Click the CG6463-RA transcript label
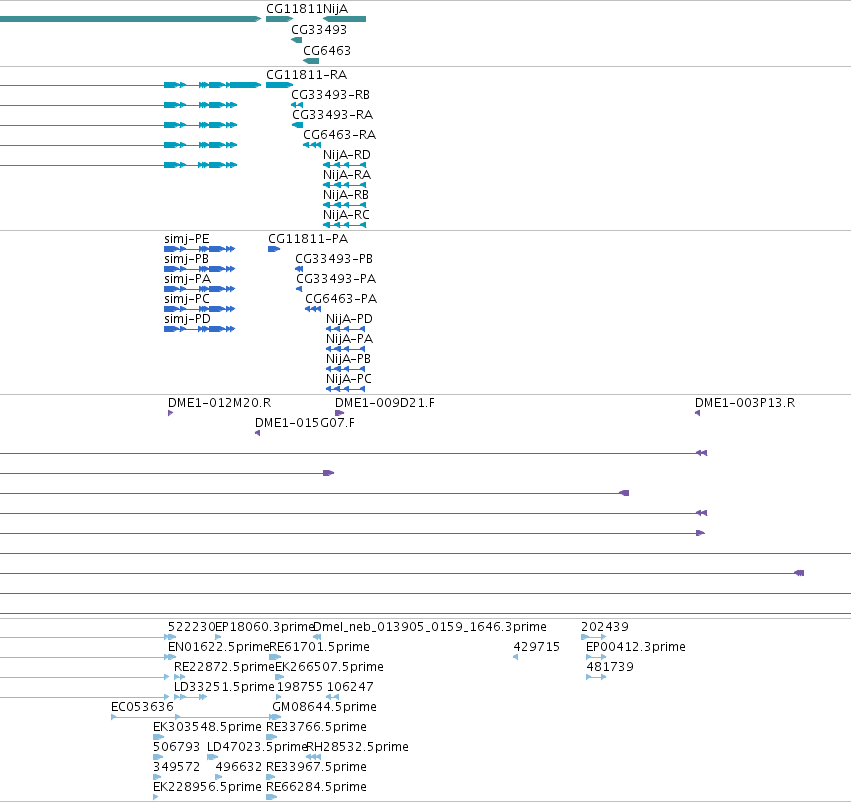Screen dimensions: 851x802 [x=339, y=135]
